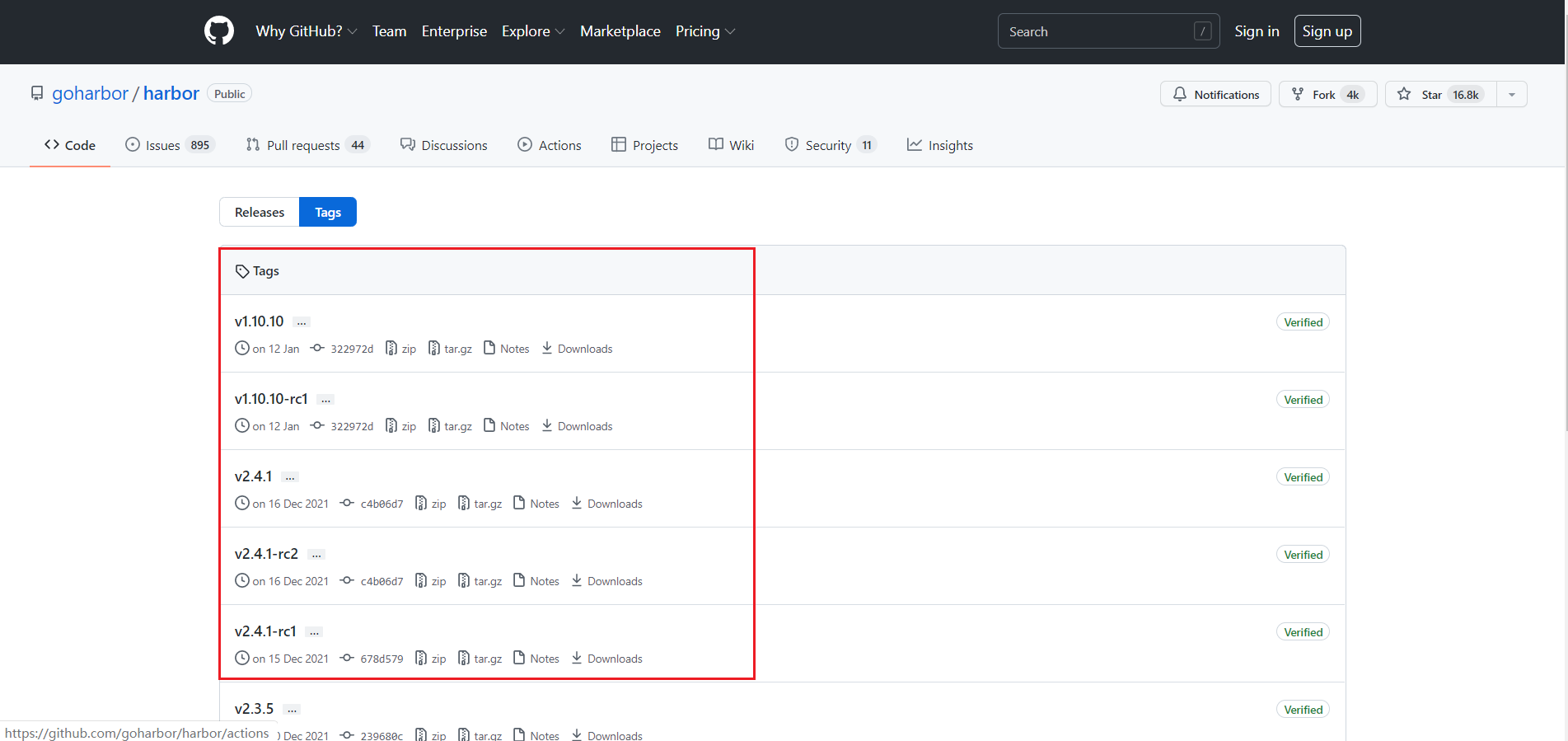Open the Discussions tab
Image resolution: width=1568 pixels, height=741 pixels.
[443, 145]
